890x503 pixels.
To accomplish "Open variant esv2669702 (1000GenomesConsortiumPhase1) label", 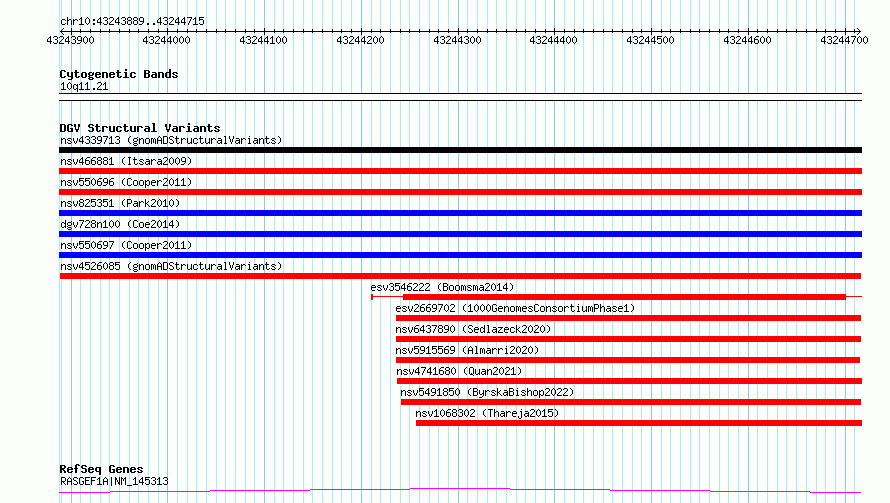I will tap(515, 308).
